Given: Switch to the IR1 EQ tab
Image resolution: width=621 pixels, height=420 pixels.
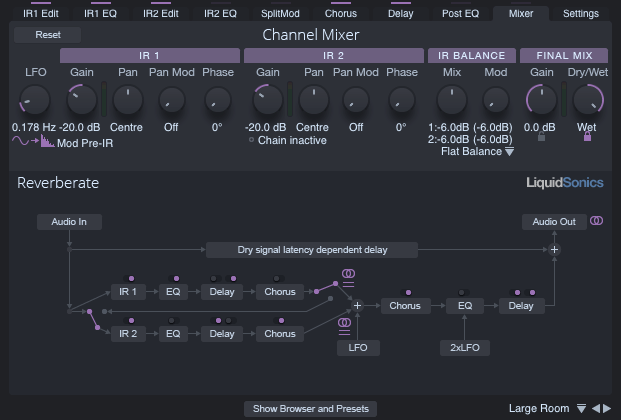Looking at the screenshot, I should coord(100,13).
